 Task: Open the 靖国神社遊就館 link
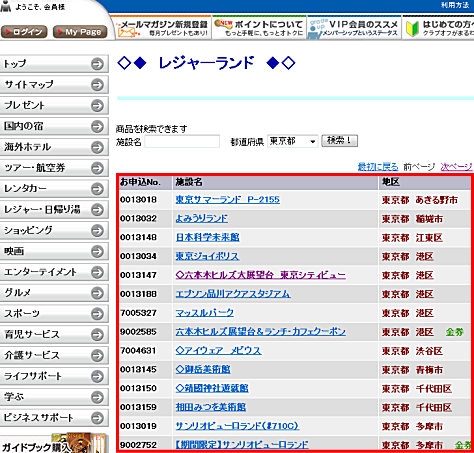[x=212, y=389]
